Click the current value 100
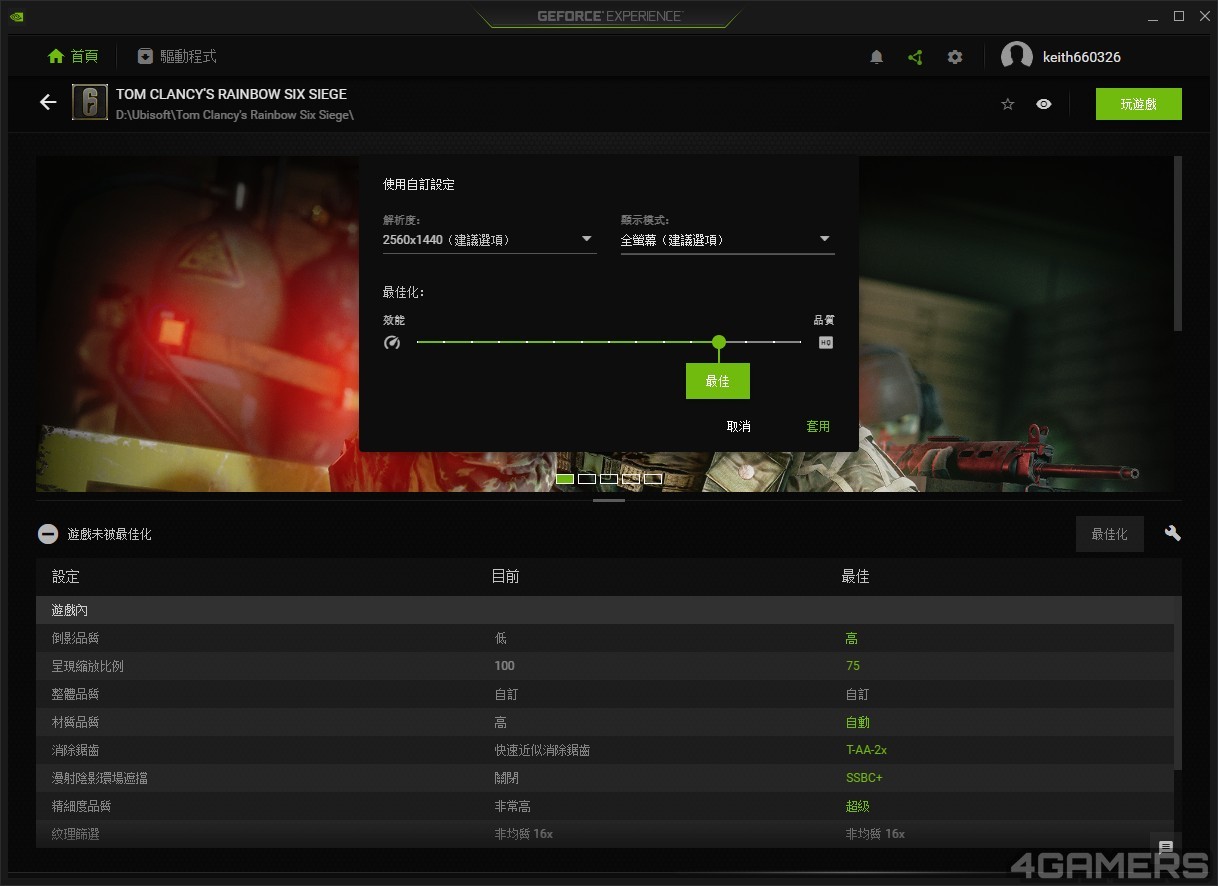The image size is (1218, 886). point(504,666)
